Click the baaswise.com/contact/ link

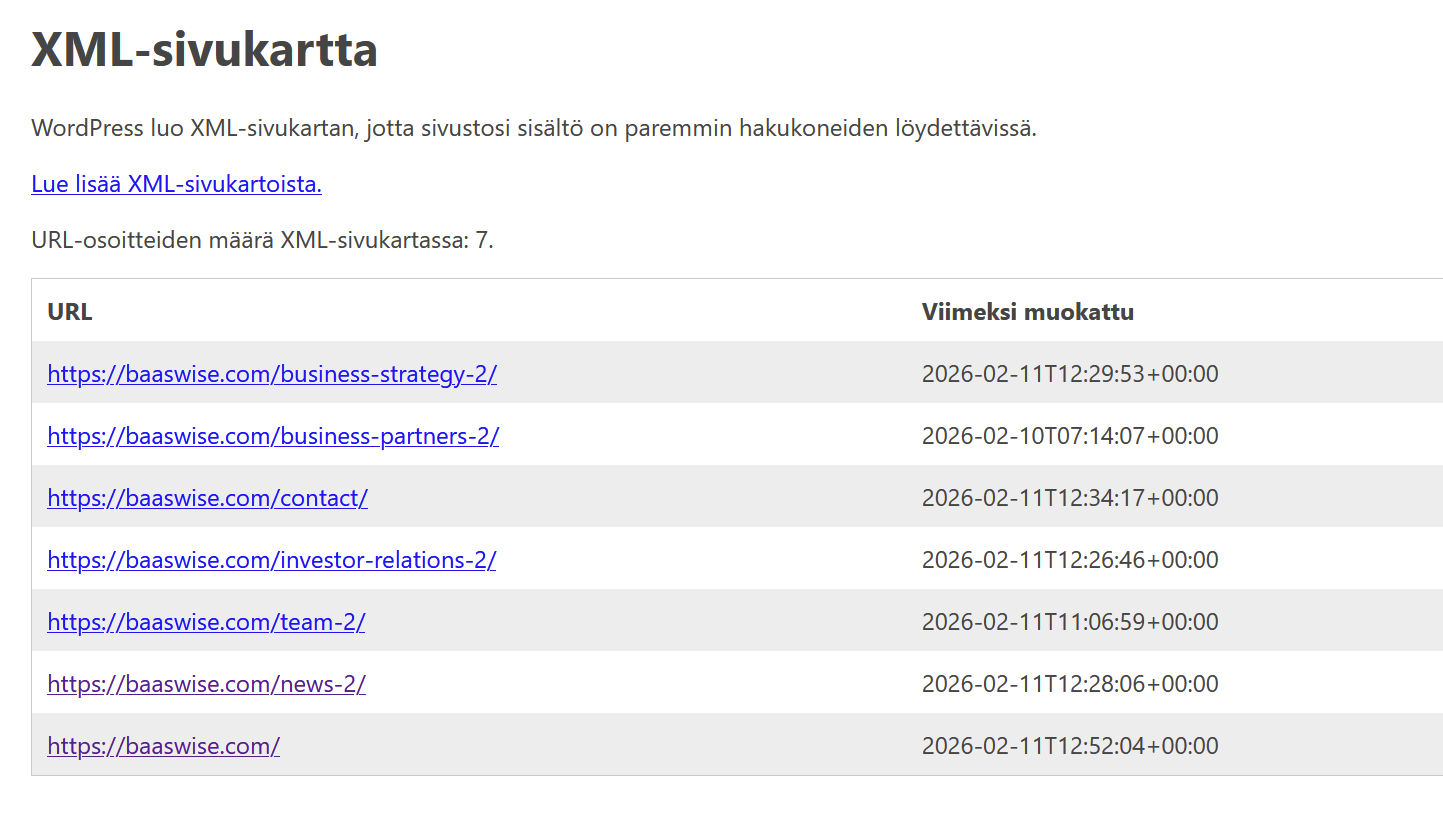point(207,498)
